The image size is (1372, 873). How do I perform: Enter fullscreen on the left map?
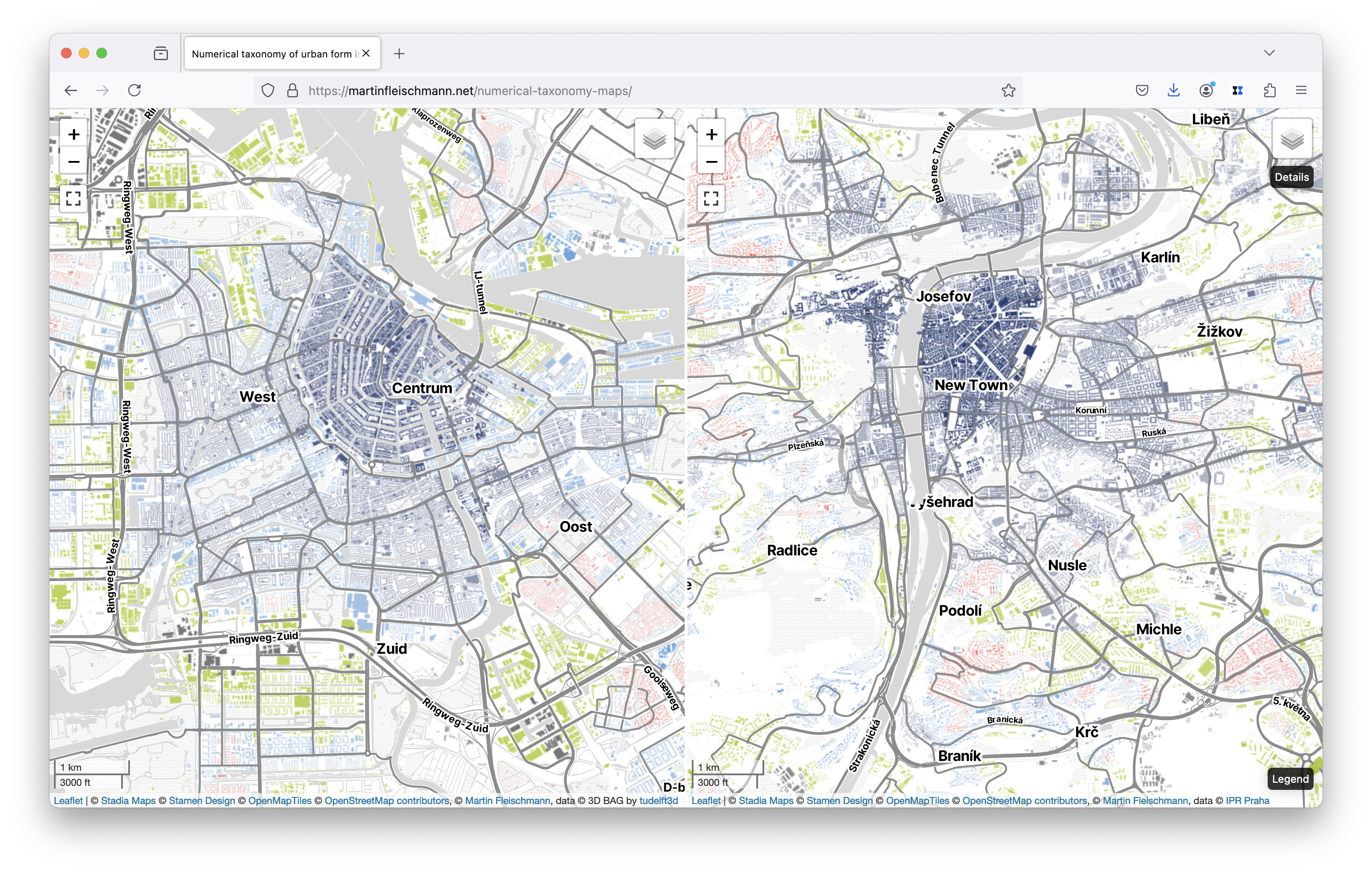pos(73,199)
